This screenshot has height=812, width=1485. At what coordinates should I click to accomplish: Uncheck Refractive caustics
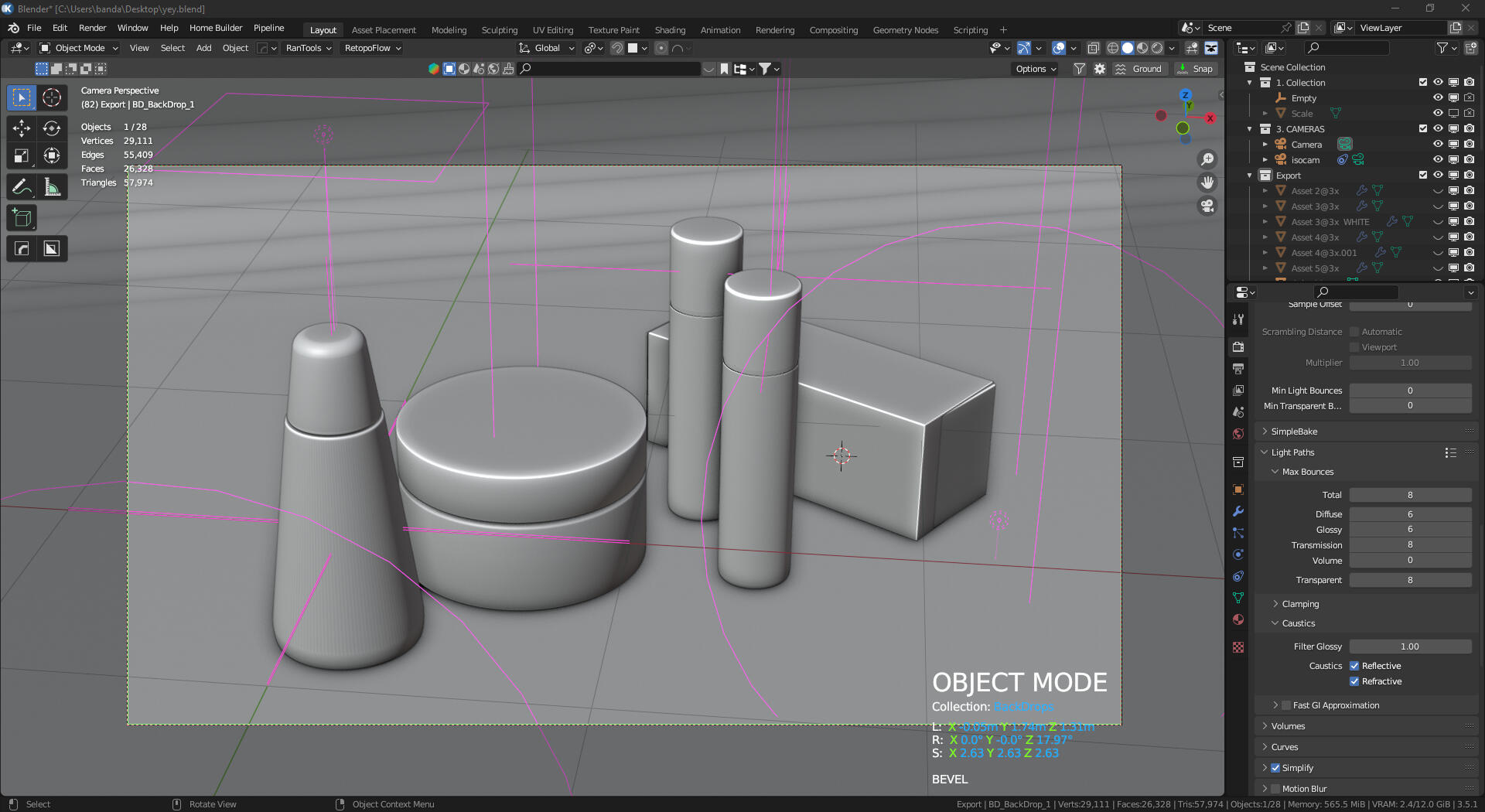coord(1354,681)
